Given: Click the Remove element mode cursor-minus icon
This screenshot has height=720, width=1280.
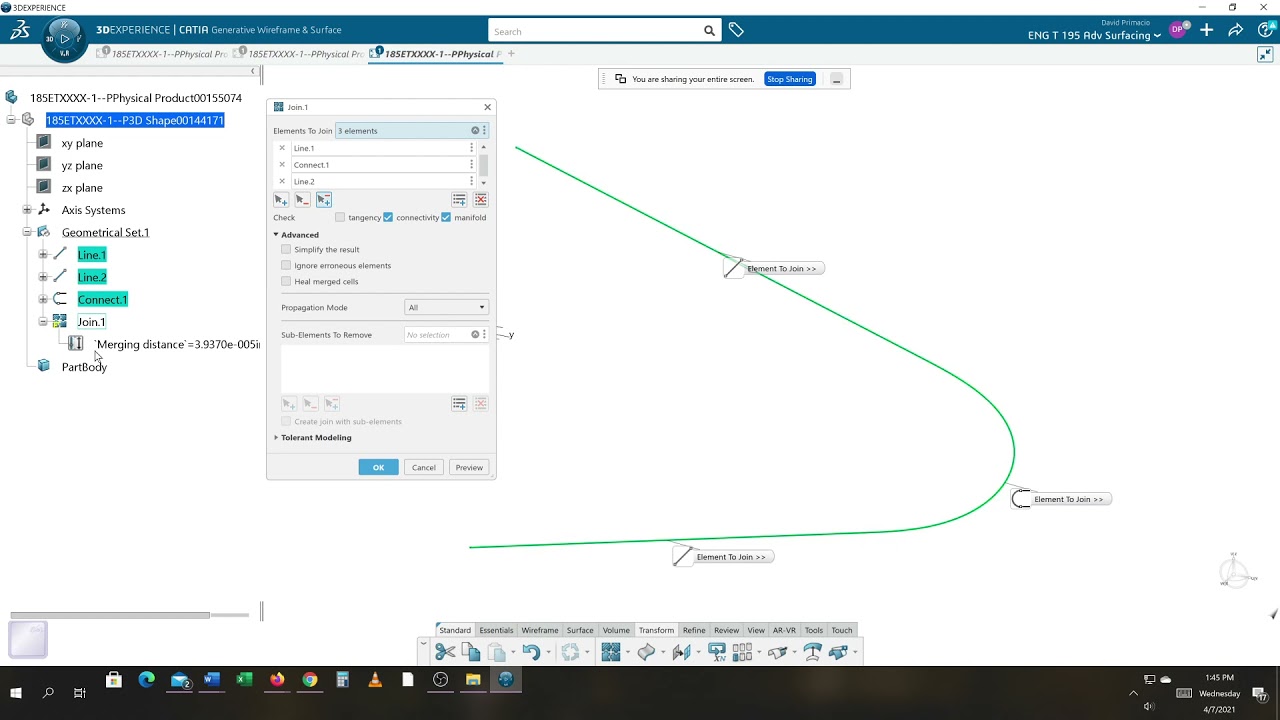Looking at the screenshot, I should (x=302, y=200).
